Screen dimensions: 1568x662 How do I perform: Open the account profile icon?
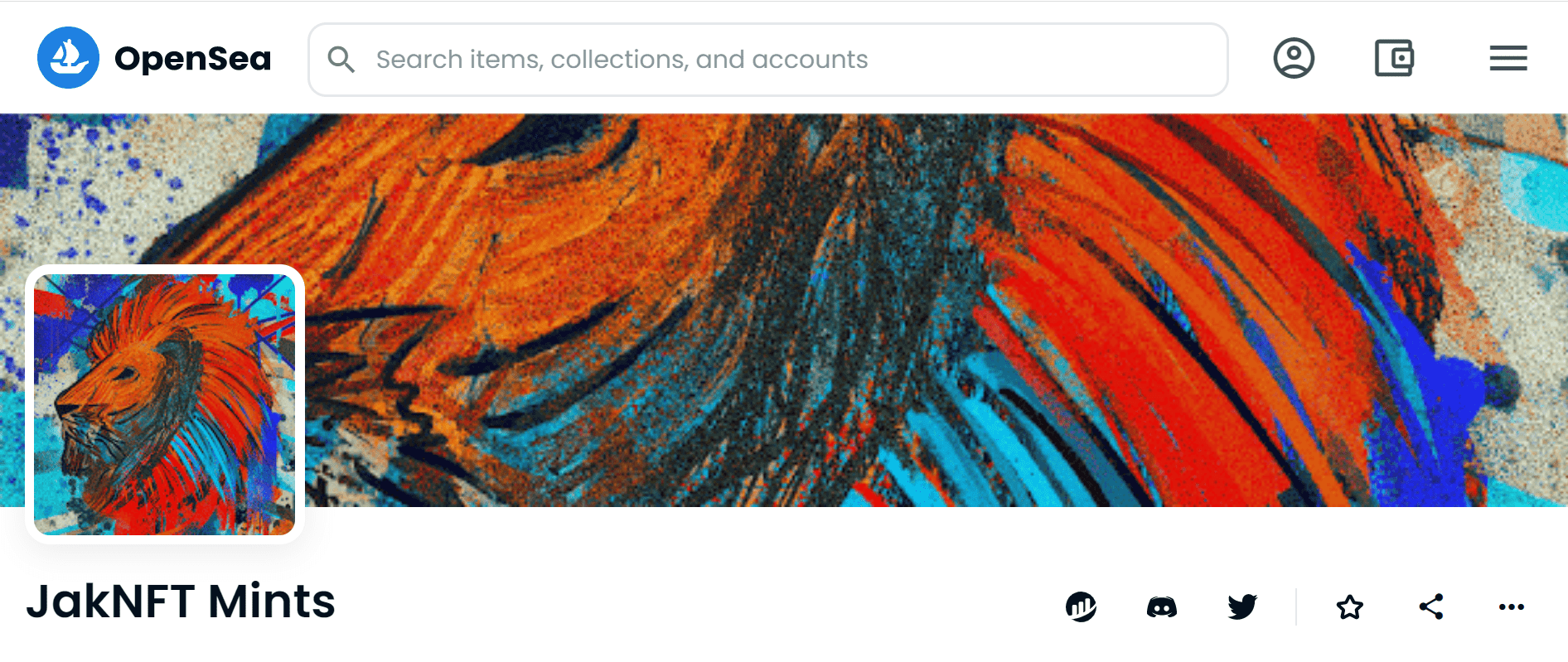point(1294,58)
